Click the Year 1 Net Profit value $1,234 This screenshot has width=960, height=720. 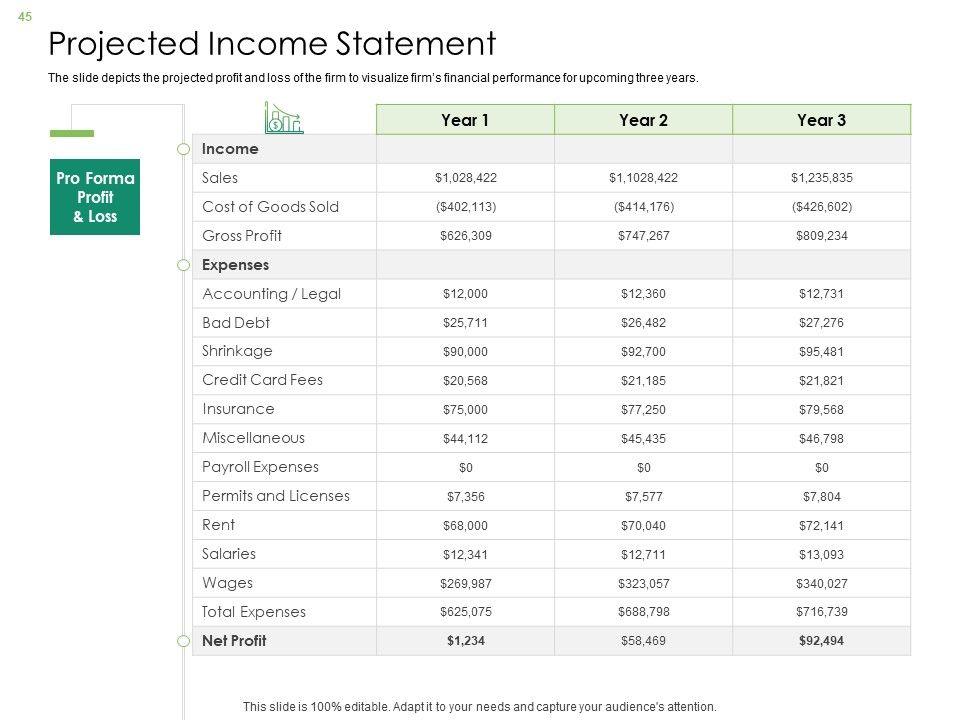coord(466,641)
